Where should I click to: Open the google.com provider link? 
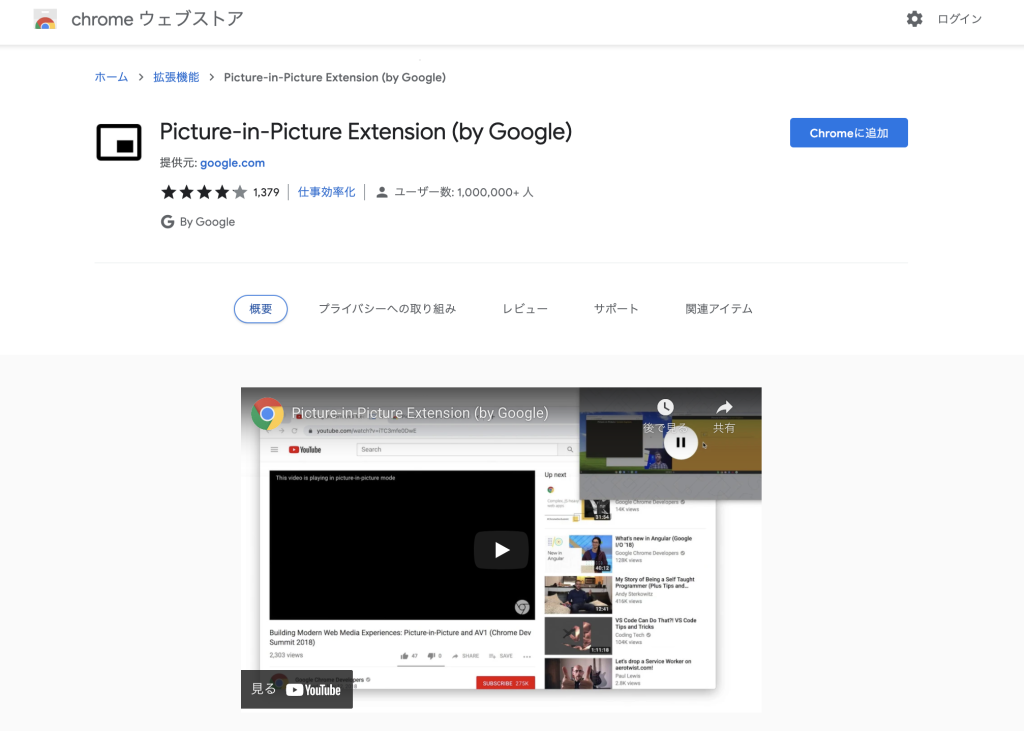click(x=232, y=162)
